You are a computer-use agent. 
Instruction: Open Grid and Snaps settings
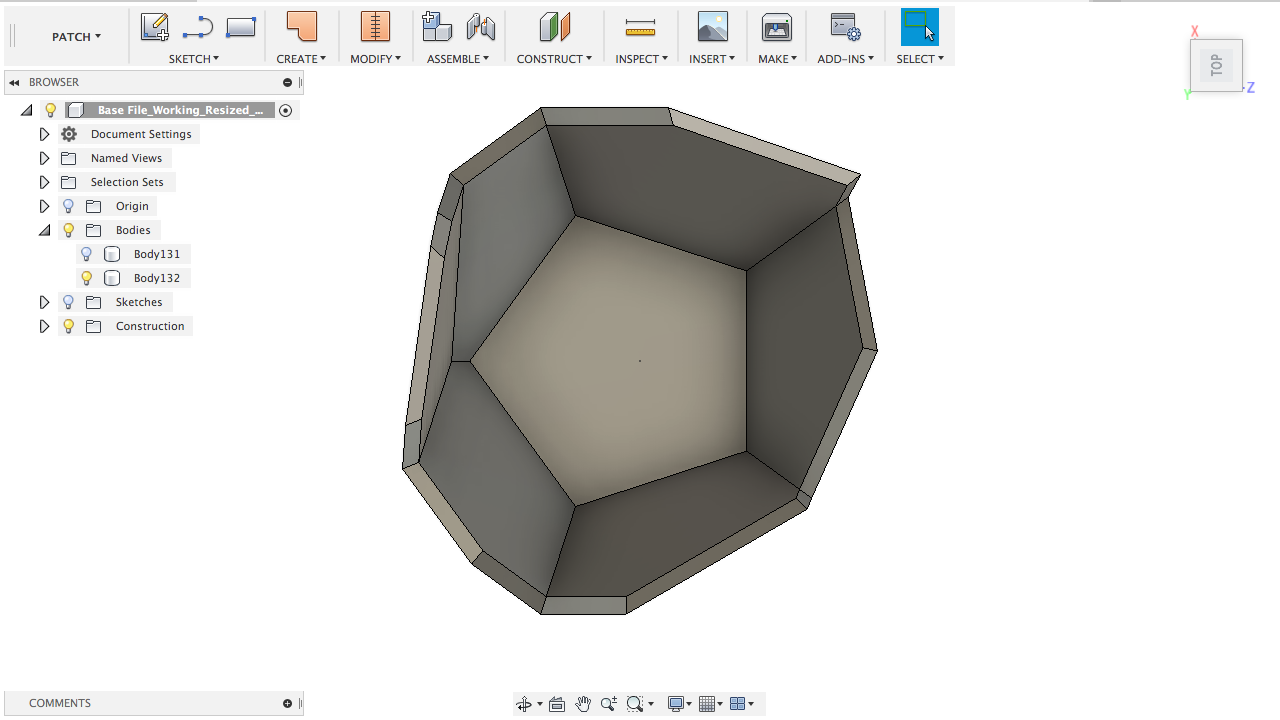[x=707, y=704]
